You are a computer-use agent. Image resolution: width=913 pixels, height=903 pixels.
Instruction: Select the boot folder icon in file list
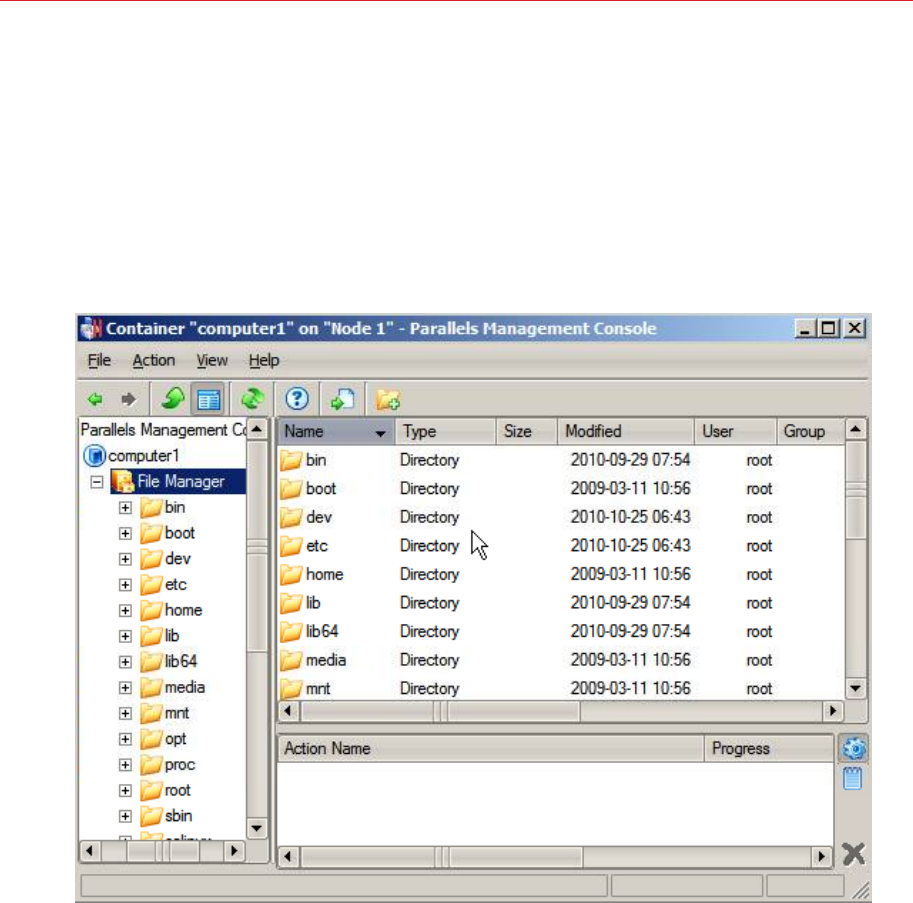[291, 488]
